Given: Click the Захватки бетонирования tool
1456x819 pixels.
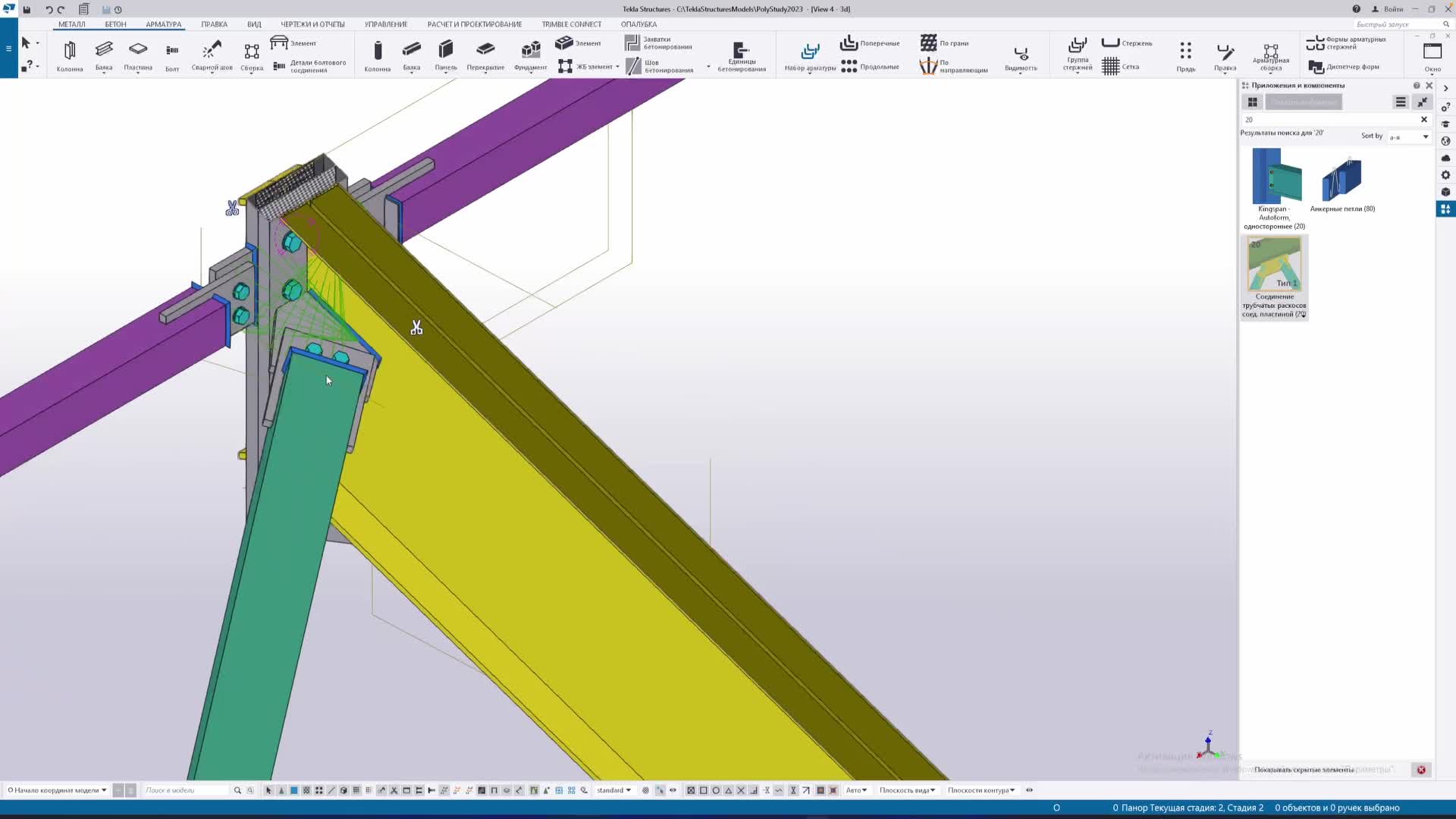Looking at the screenshot, I should (658, 43).
